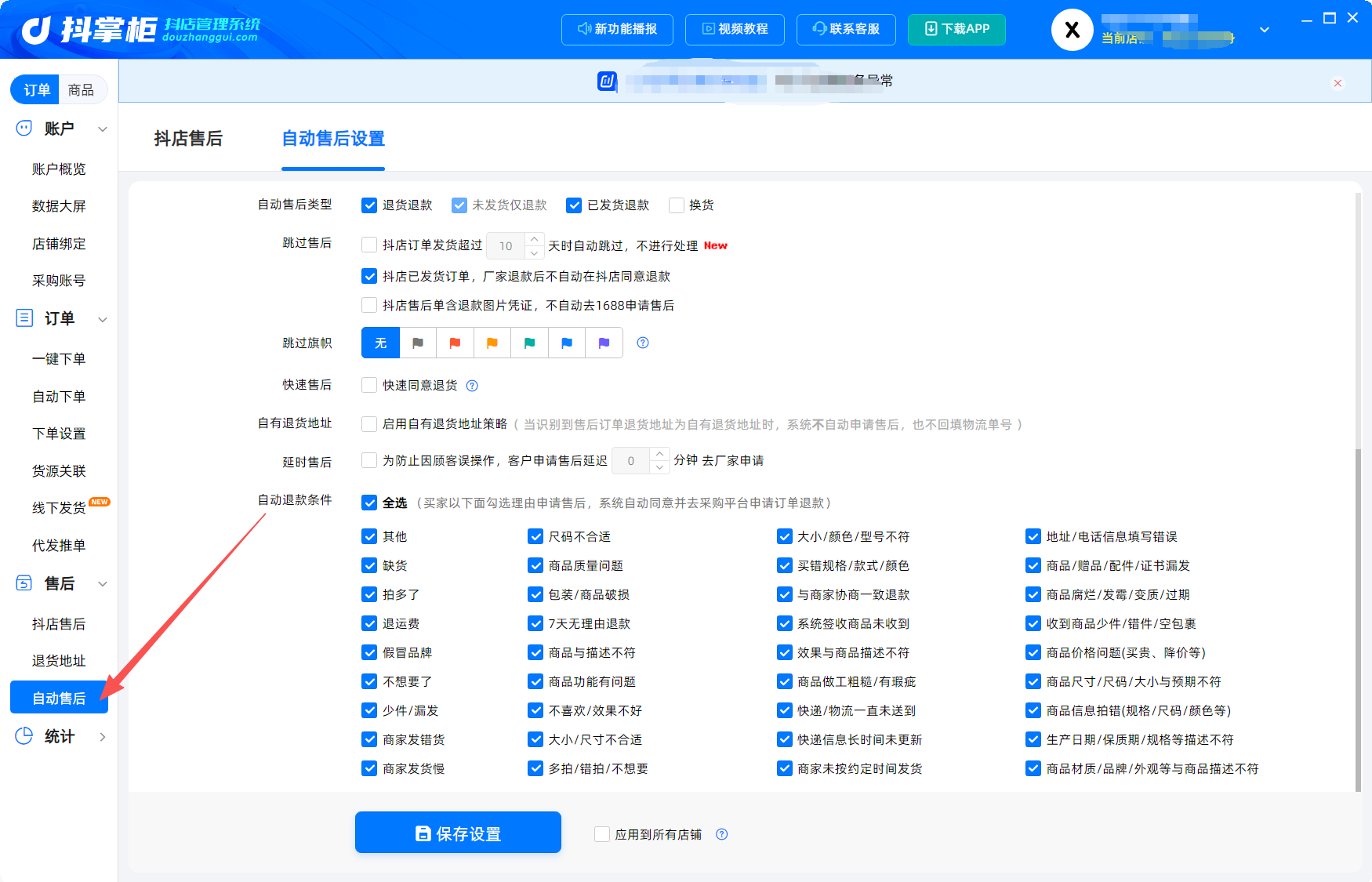Open help icon beside 快速同意退货

[x=472, y=385]
